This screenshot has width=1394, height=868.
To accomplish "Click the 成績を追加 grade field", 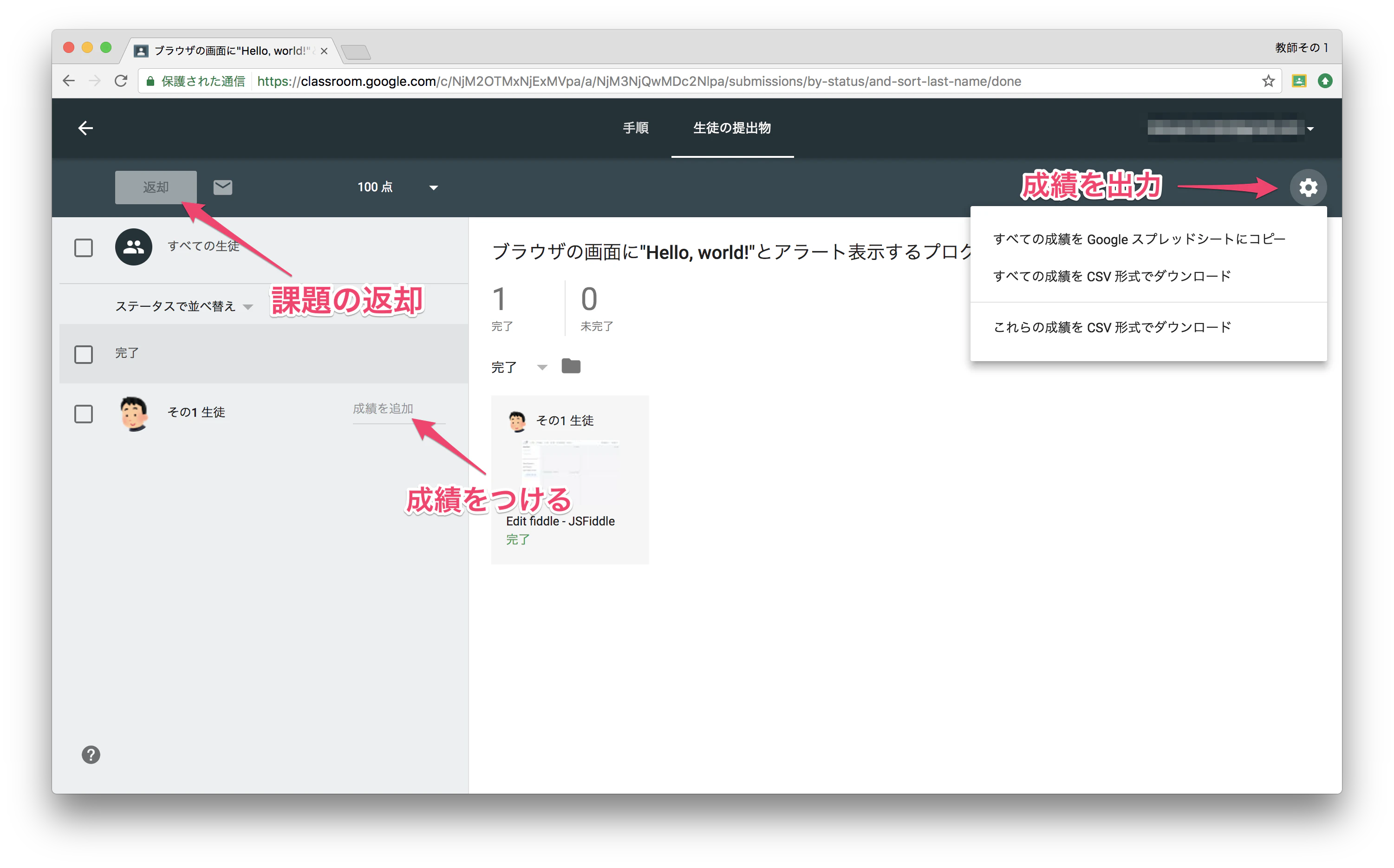I will (398, 409).
